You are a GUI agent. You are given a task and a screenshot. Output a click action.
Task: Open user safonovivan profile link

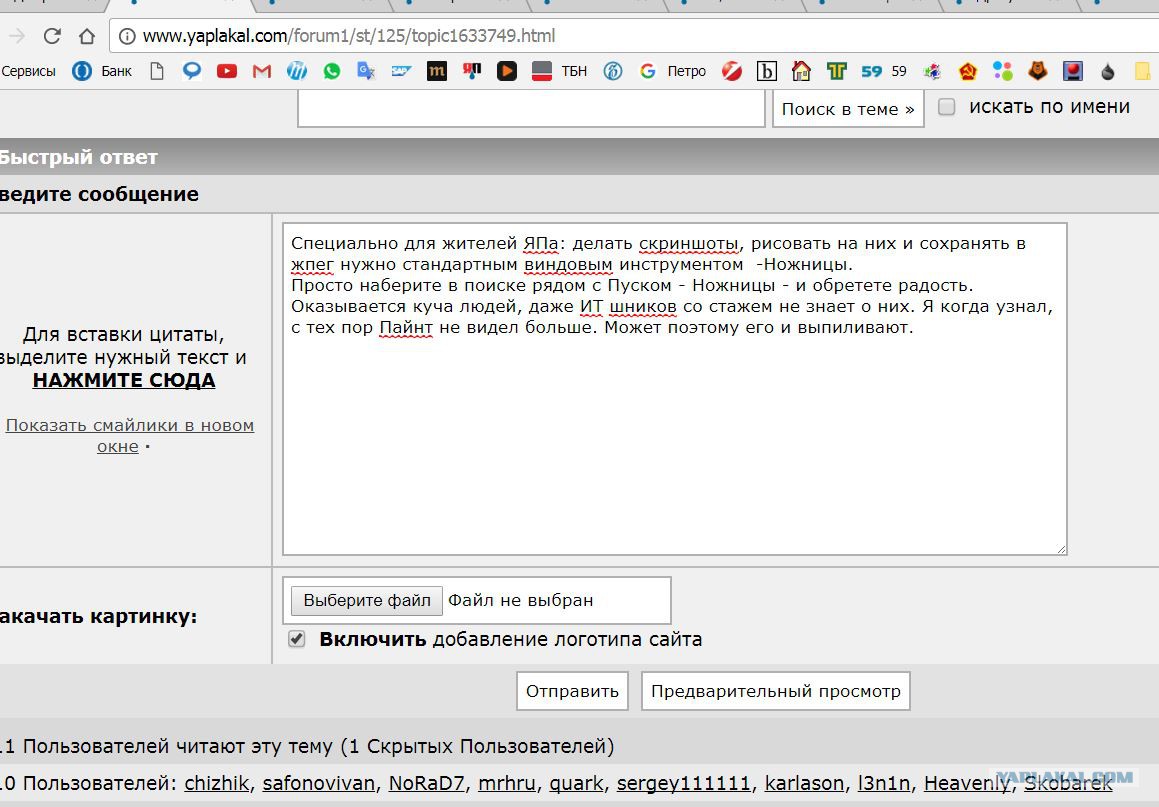click(319, 783)
